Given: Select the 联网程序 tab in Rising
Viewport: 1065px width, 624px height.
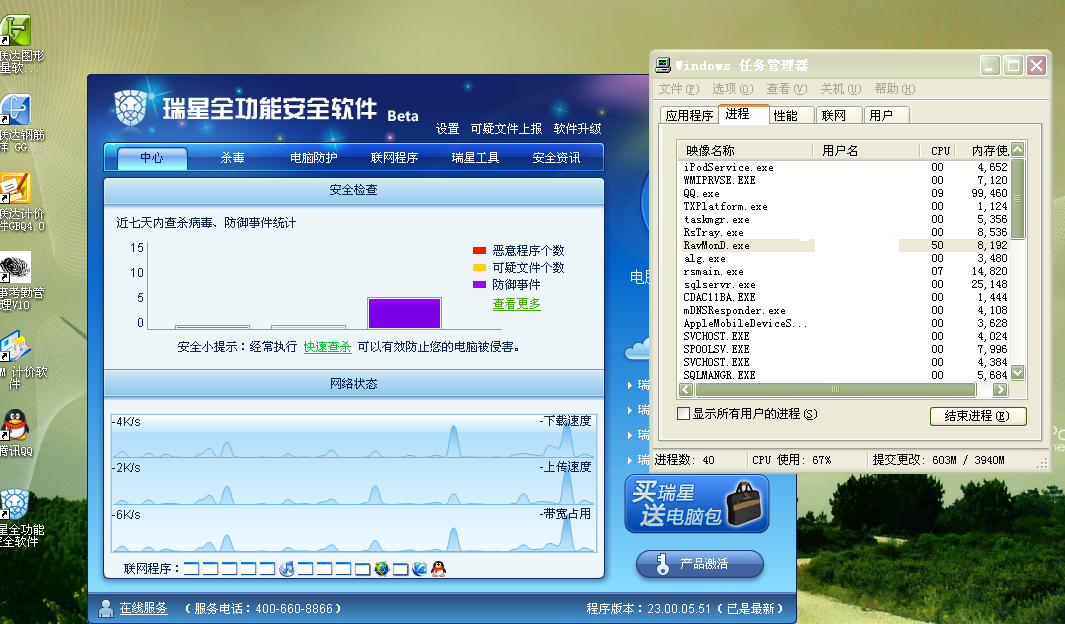Looking at the screenshot, I should 394,158.
